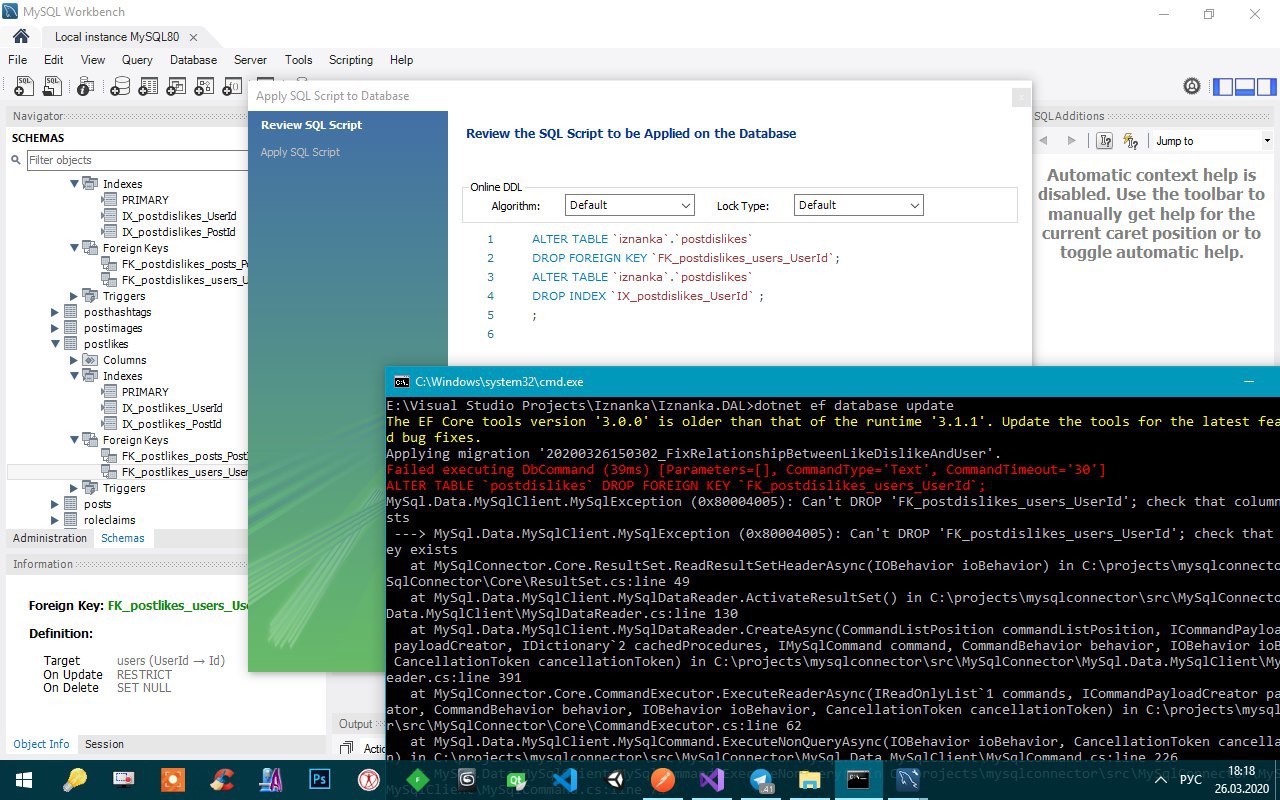Create a new SQL tab icon
Image resolution: width=1280 pixels, height=800 pixels.
tap(22, 87)
